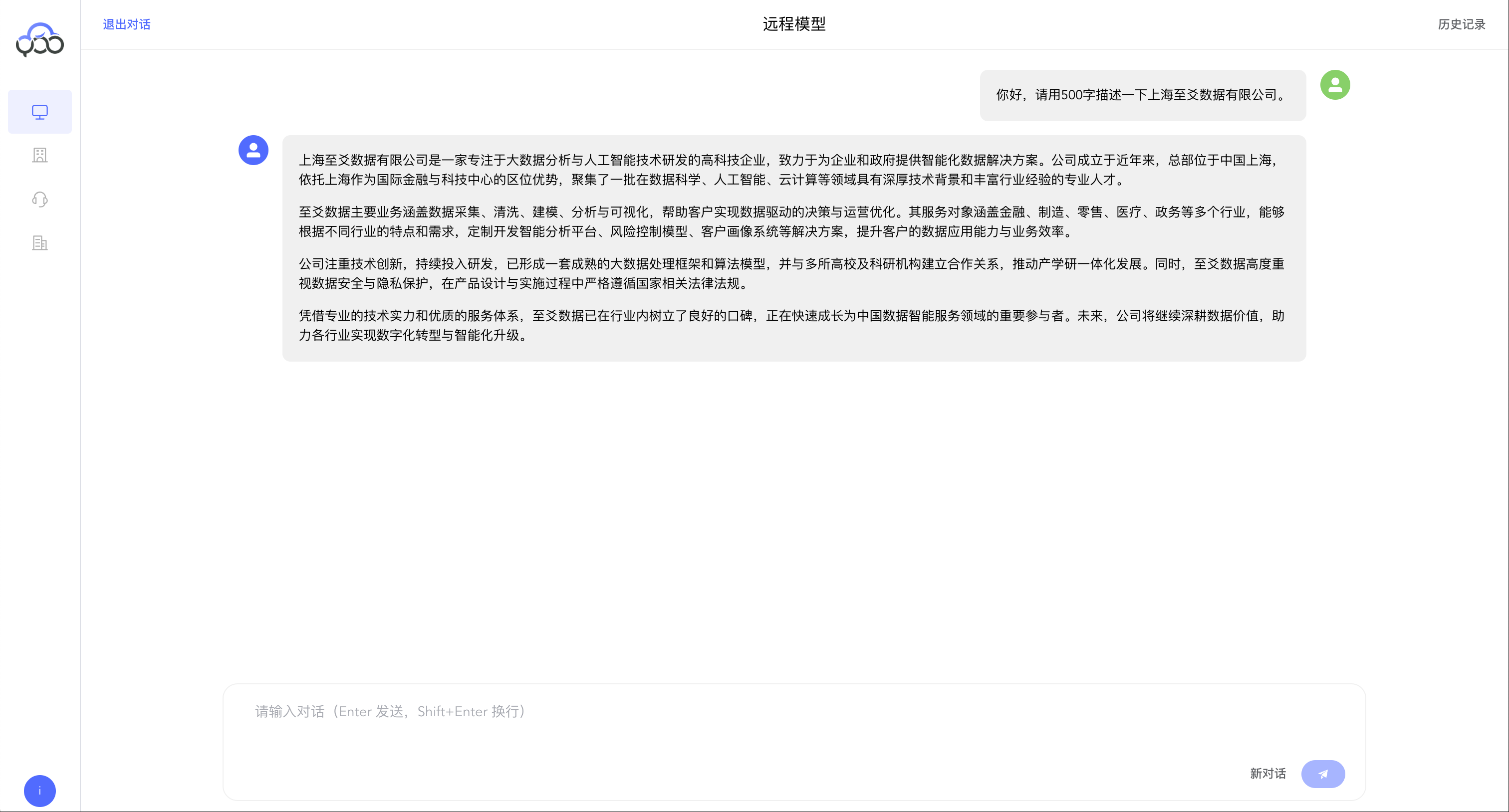Select the assistant's long reply bubble

tap(794, 249)
